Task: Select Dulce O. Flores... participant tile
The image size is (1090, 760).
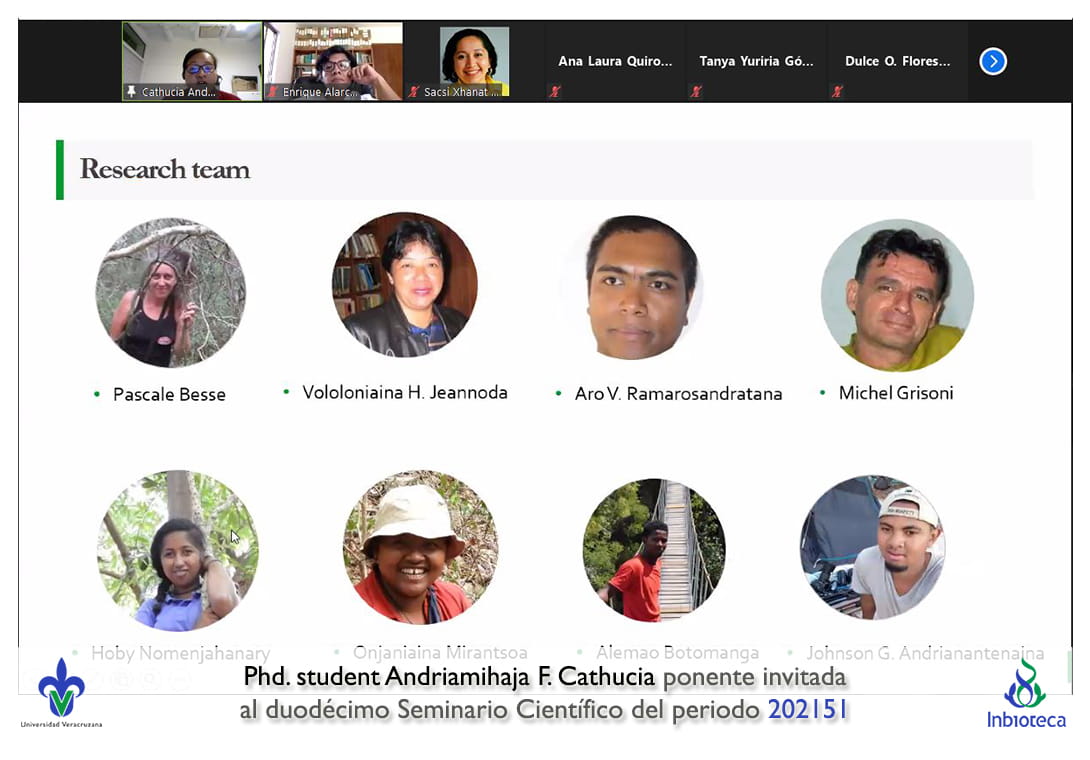Action: coord(897,62)
